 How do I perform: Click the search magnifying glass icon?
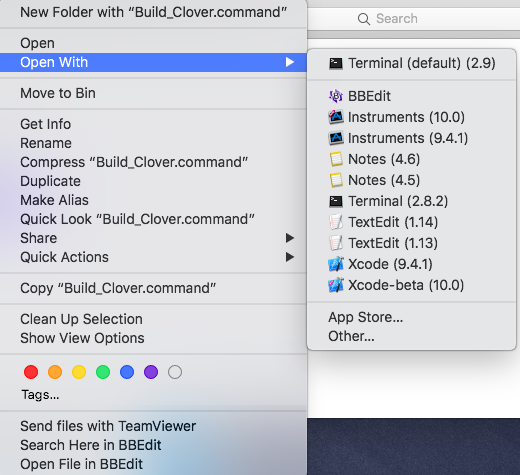pos(364,19)
